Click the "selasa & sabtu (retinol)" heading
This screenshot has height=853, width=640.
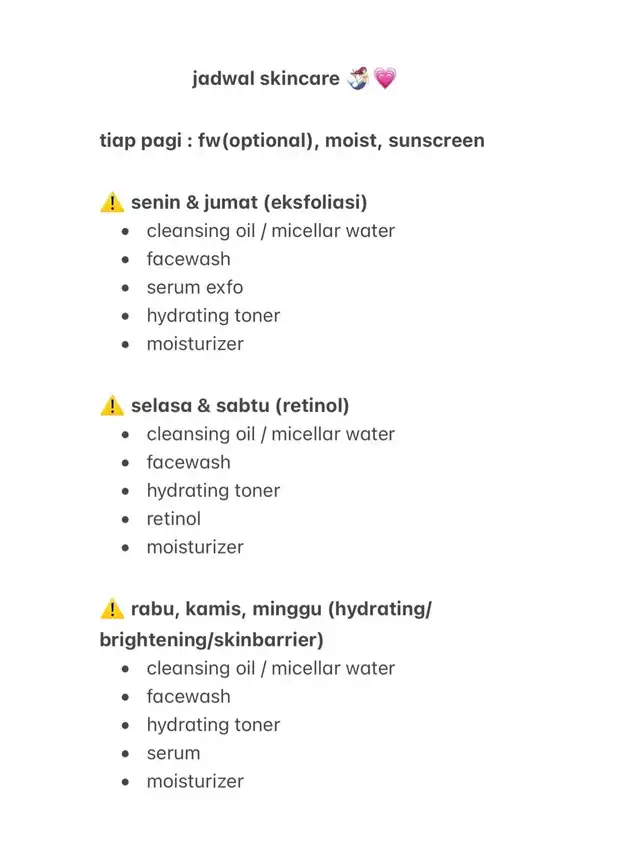240,406
